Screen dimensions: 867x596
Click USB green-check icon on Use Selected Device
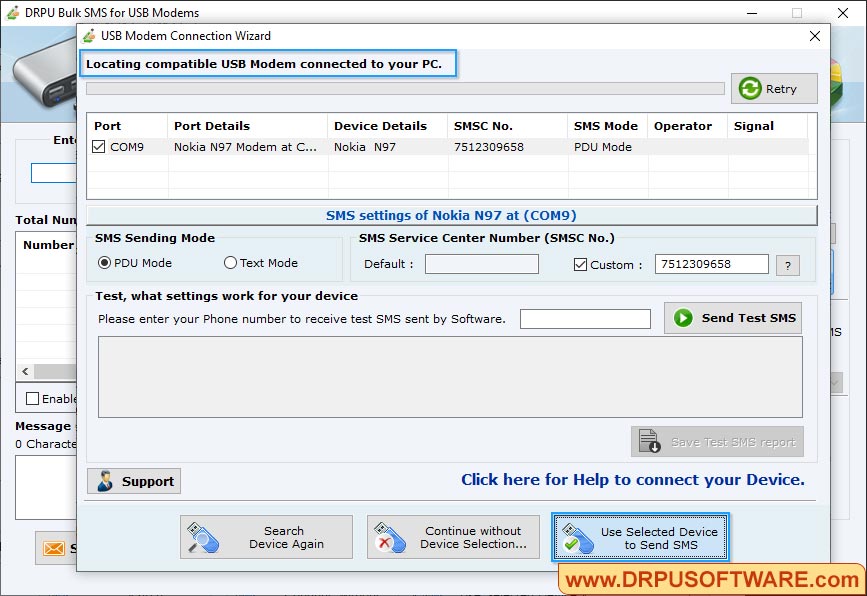pyautogui.click(x=577, y=538)
